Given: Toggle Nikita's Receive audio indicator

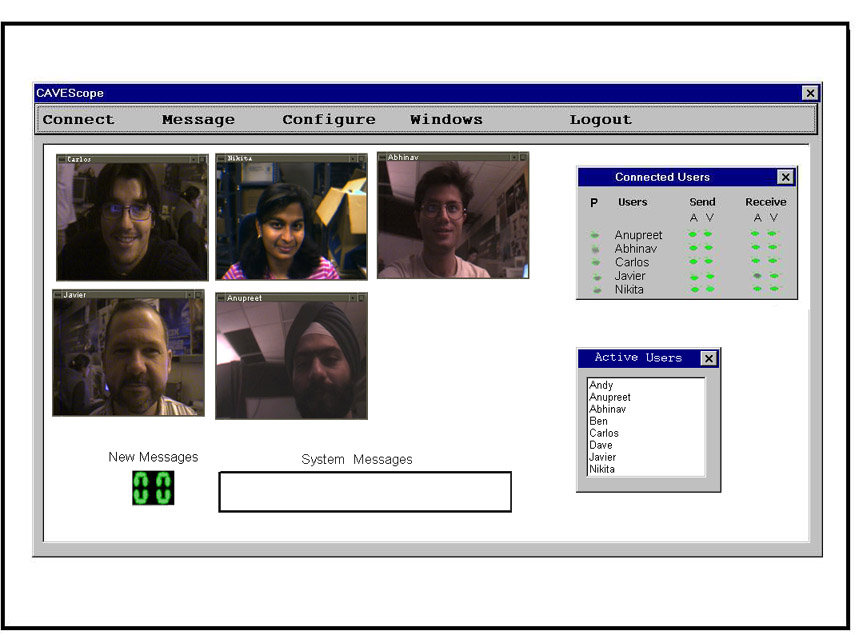Looking at the screenshot, I should click(x=757, y=289).
